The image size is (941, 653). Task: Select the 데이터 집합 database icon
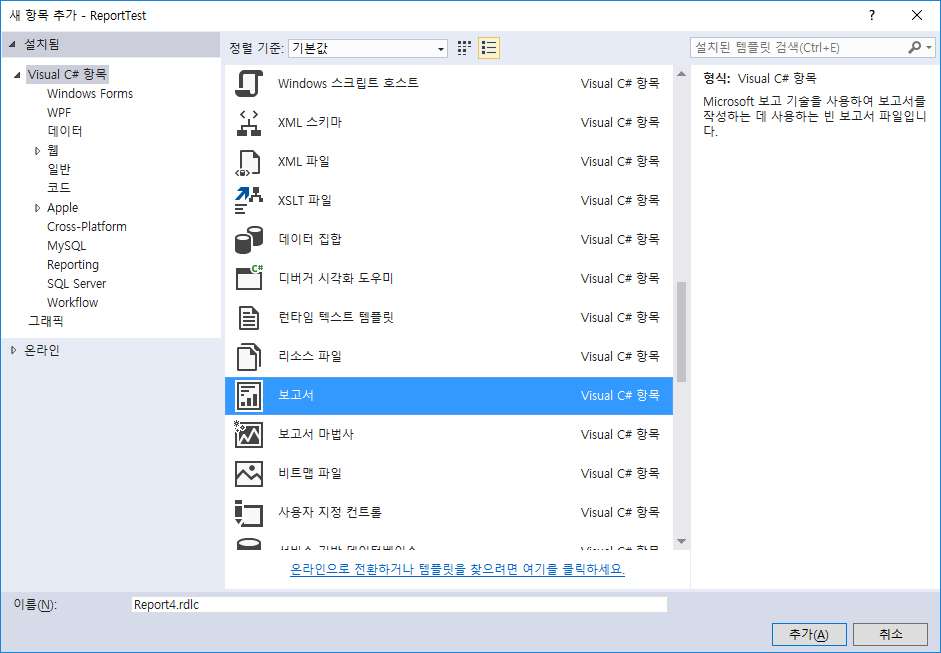click(248, 239)
